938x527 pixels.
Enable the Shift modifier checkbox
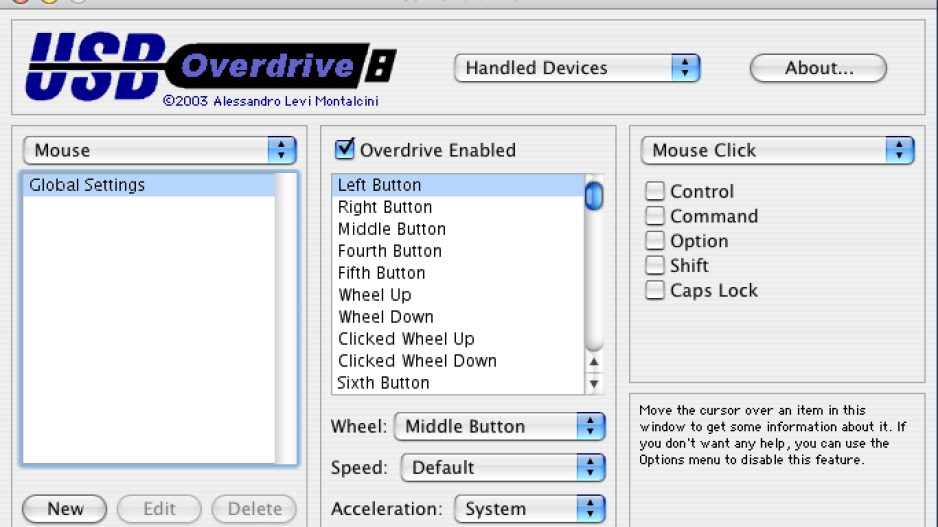(x=655, y=265)
